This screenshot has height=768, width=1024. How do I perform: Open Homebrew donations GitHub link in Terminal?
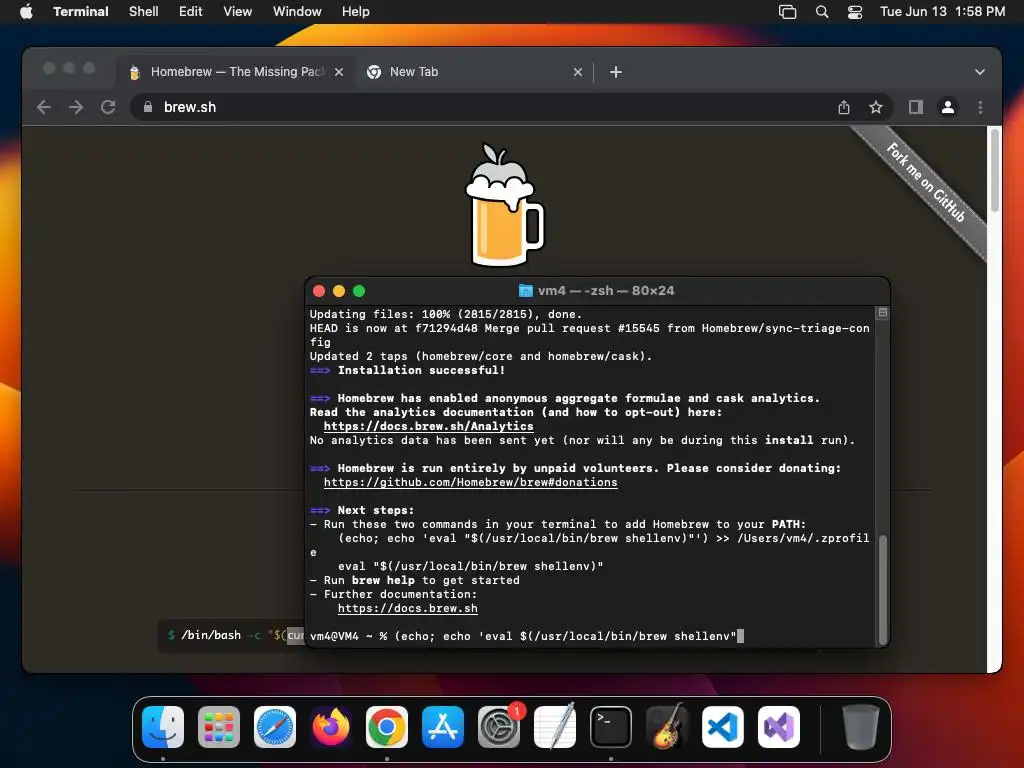point(470,483)
